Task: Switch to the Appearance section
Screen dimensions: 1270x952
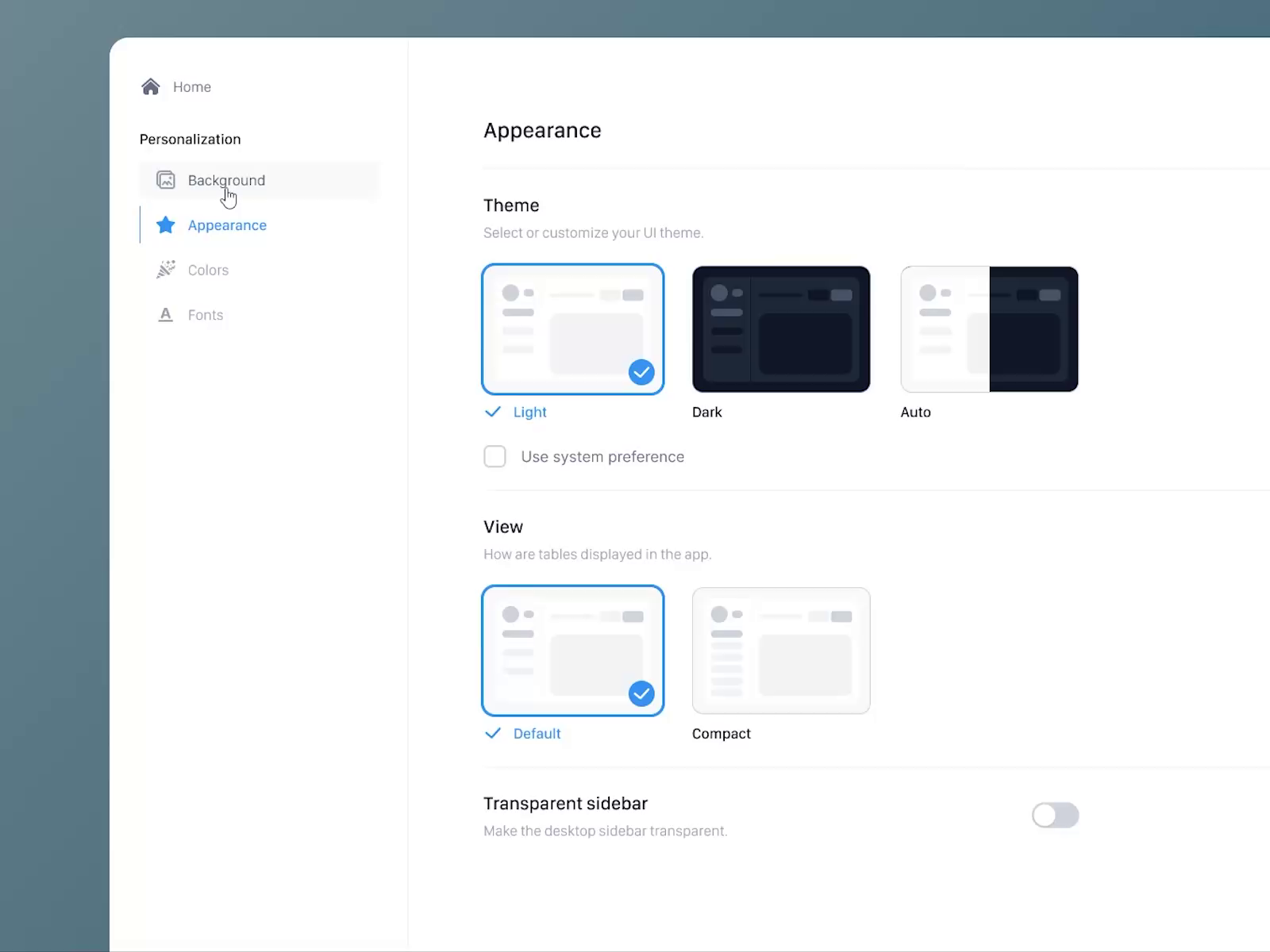Action: (x=227, y=225)
